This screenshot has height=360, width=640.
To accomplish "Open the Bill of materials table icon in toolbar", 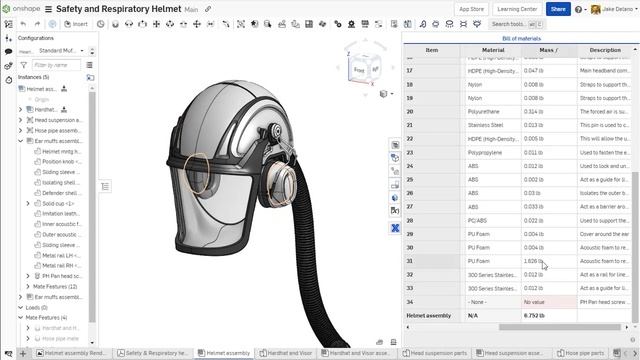I will pyautogui.click(x=394, y=24).
